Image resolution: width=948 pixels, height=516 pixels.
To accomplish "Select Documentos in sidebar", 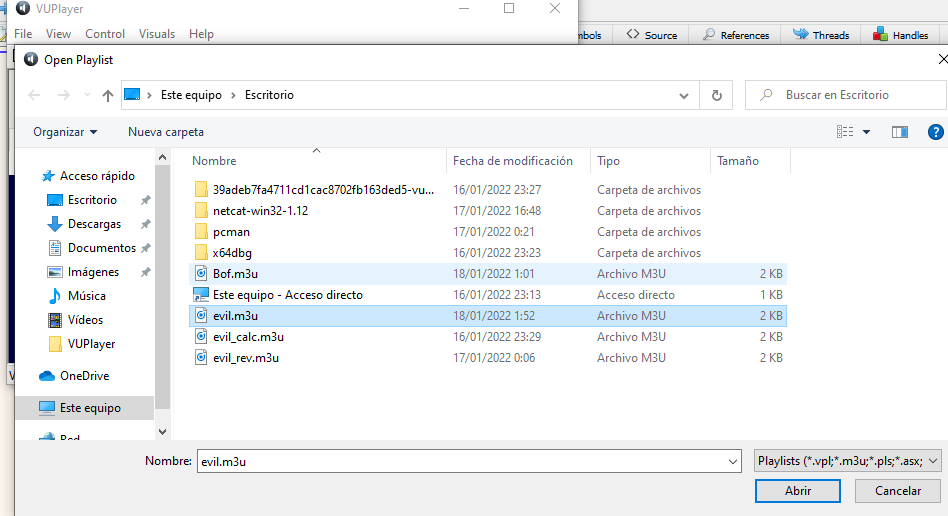I will pos(102,248).
